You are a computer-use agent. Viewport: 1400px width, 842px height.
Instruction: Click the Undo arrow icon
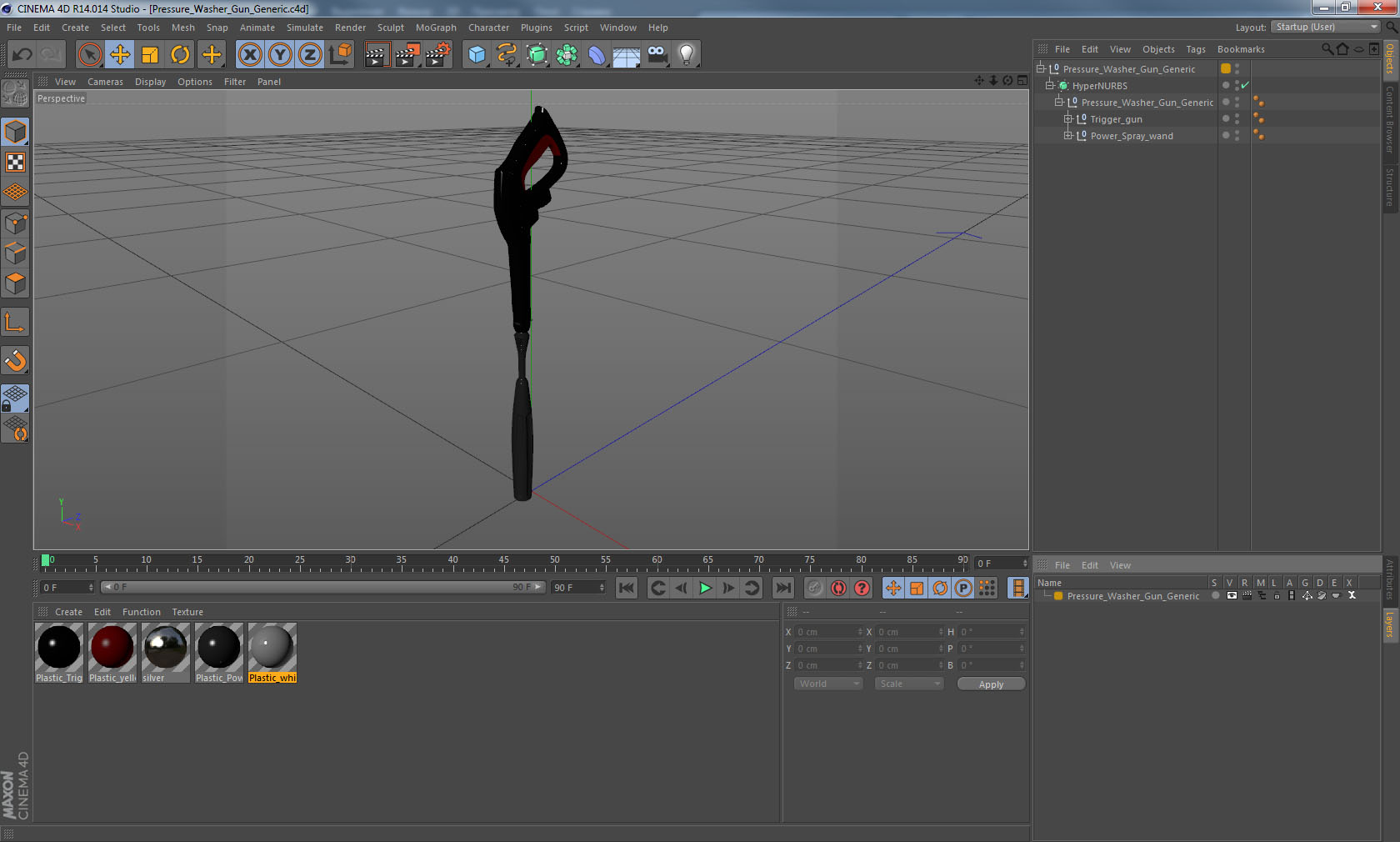click(22, 55)
